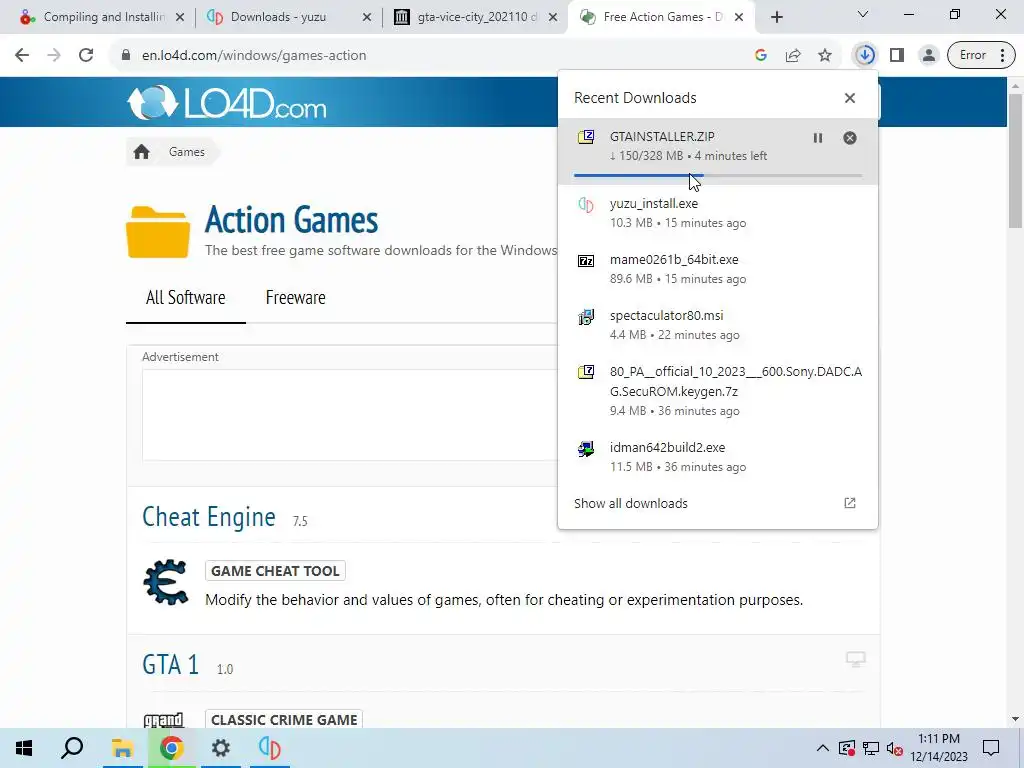Close the gta-vice-city_202110 tab

click(x=553, y=18)
